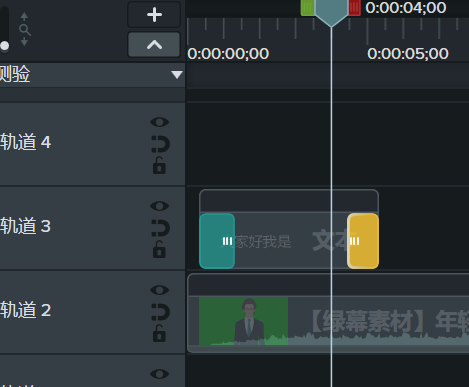Open the 测验 quiz track dropdown arrow
The width and height of the screenshot is (469, 387).
click(177, 74)
